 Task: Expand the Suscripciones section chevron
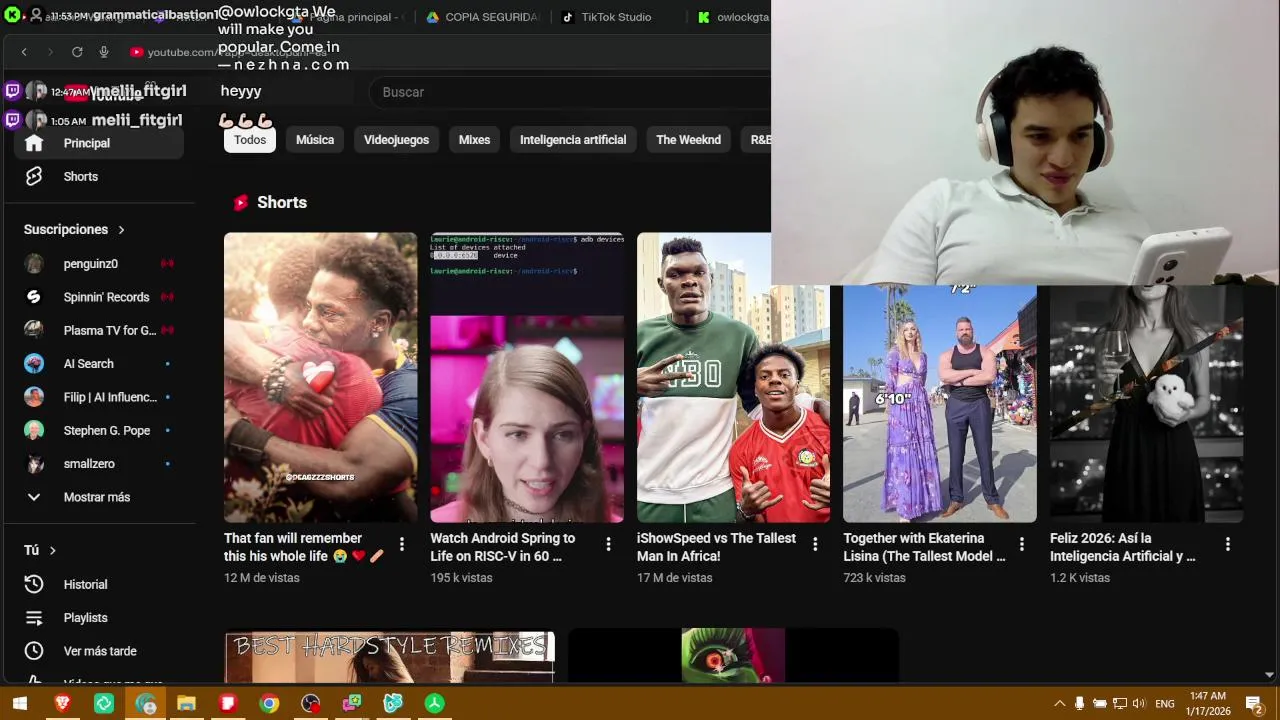coord(121,230)
